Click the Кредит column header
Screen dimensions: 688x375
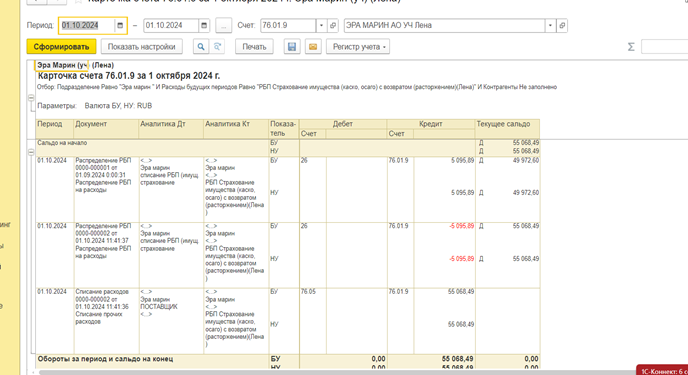[x=431, y=124]
